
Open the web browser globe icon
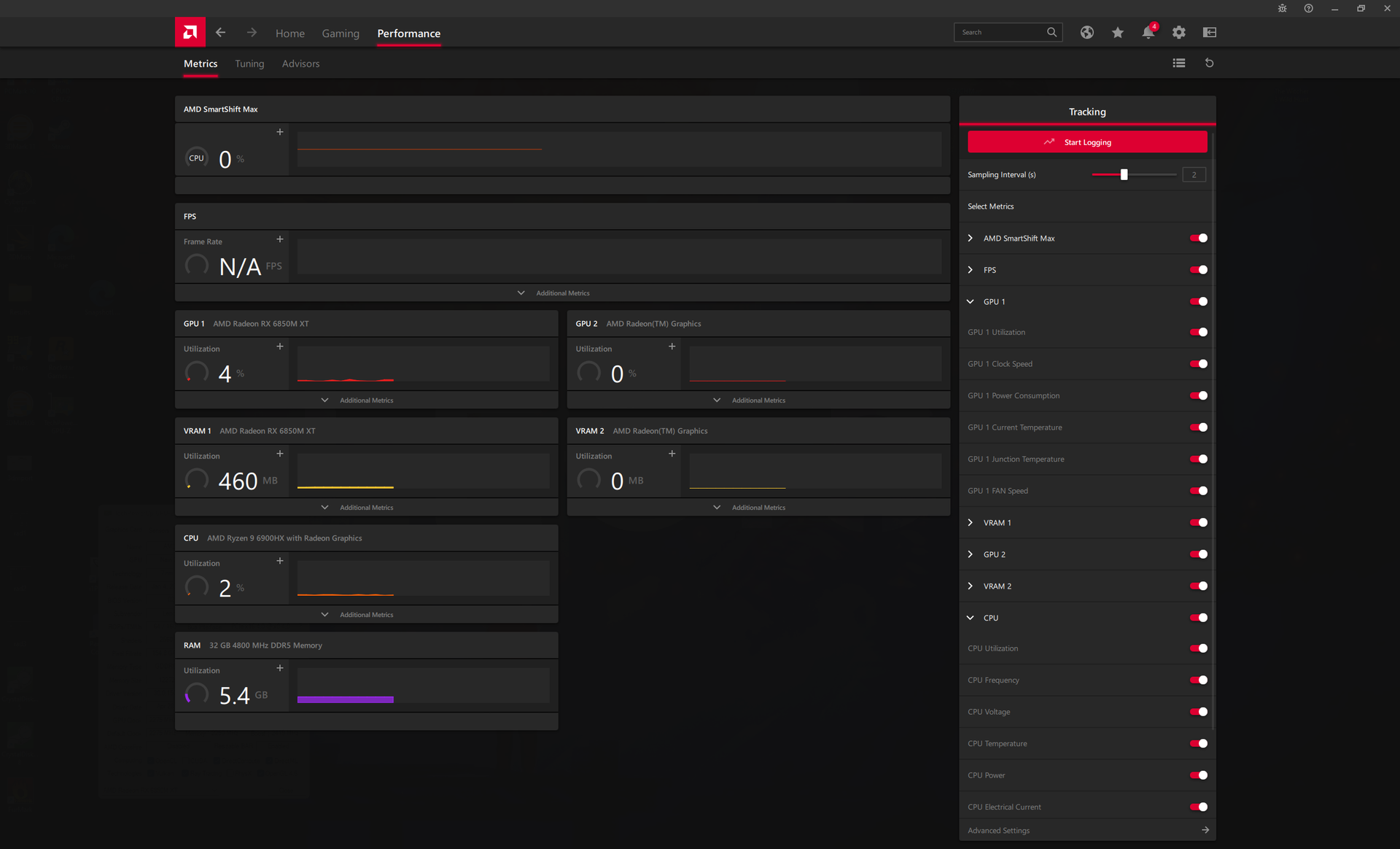pyautogui.click(x=1086, y=32)
